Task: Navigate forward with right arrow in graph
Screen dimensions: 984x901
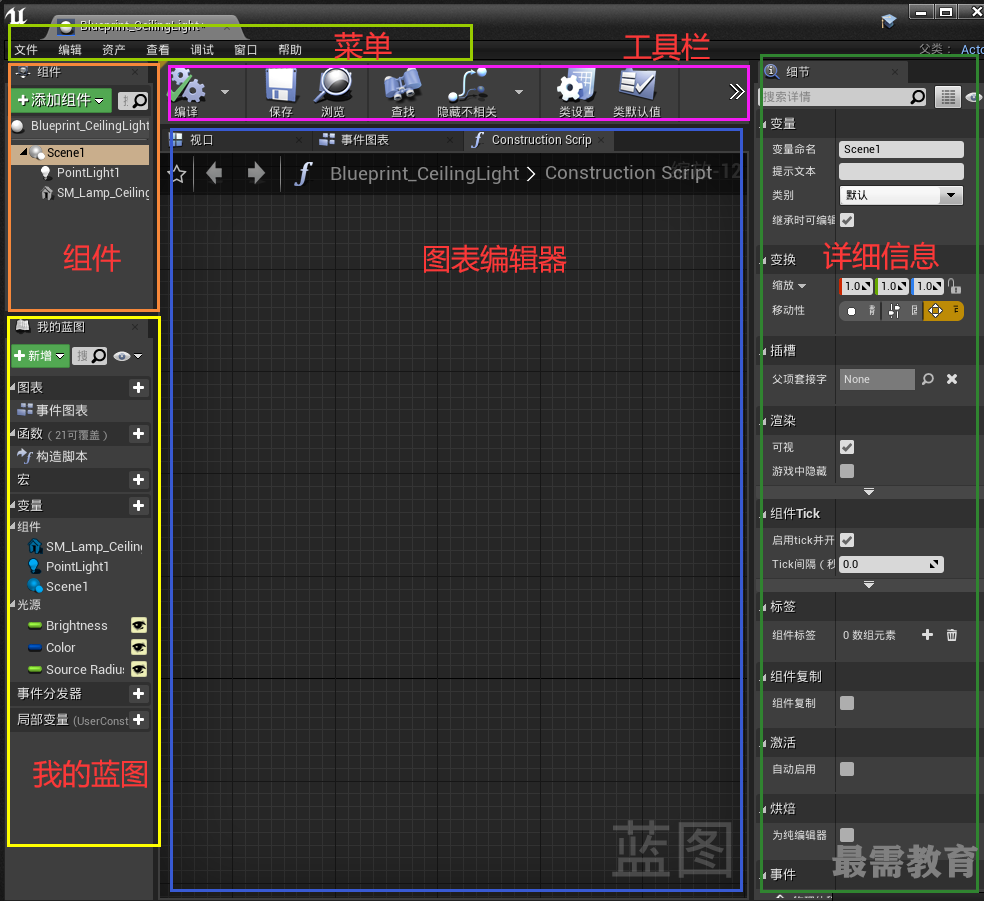Action: click(256, 173)
